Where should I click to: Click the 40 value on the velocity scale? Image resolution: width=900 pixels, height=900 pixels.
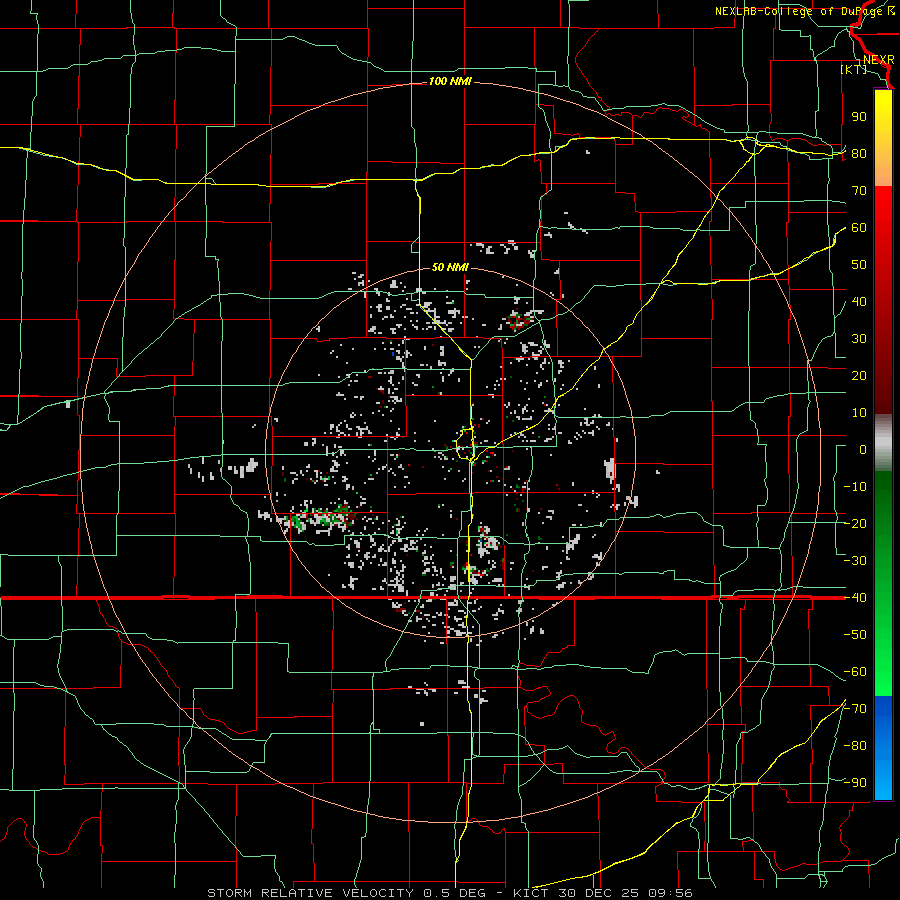(859, 301)
